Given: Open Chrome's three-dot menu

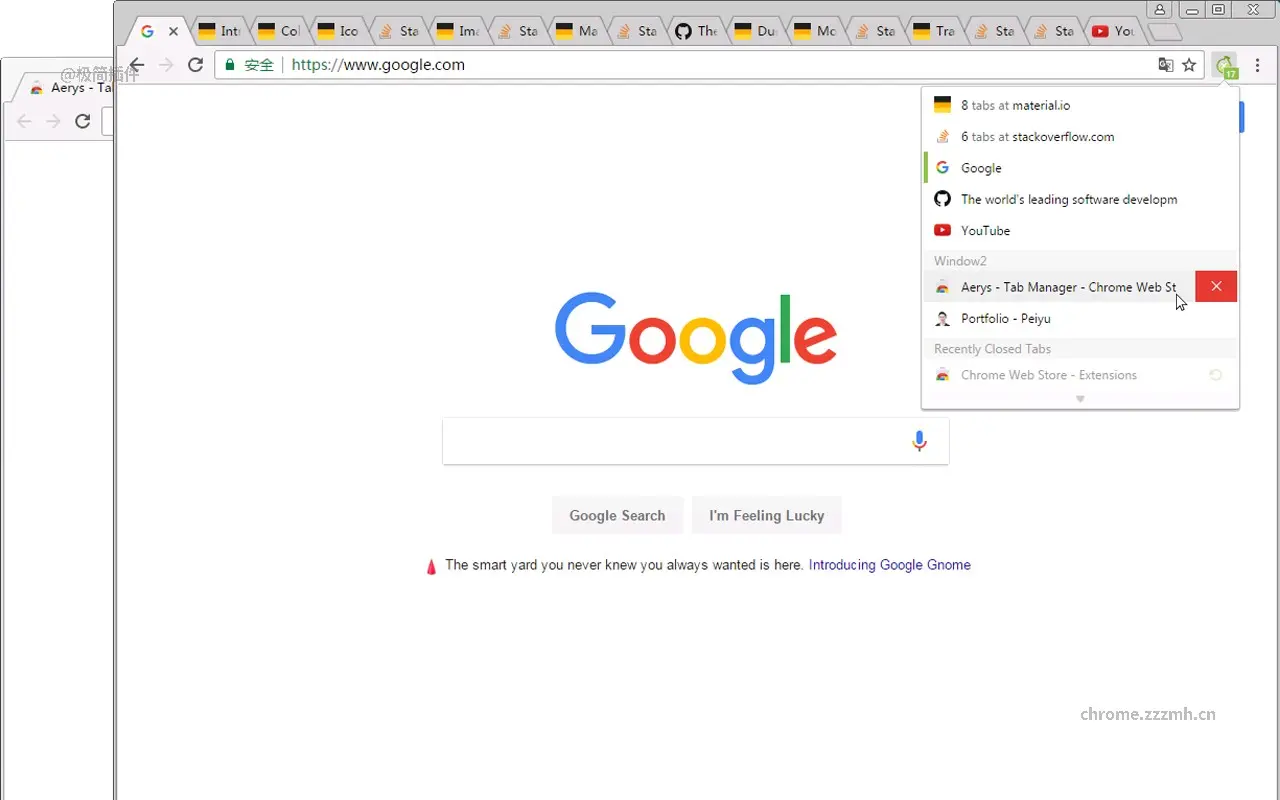Looking at the screenshot, I should (x=1257, y=65).
